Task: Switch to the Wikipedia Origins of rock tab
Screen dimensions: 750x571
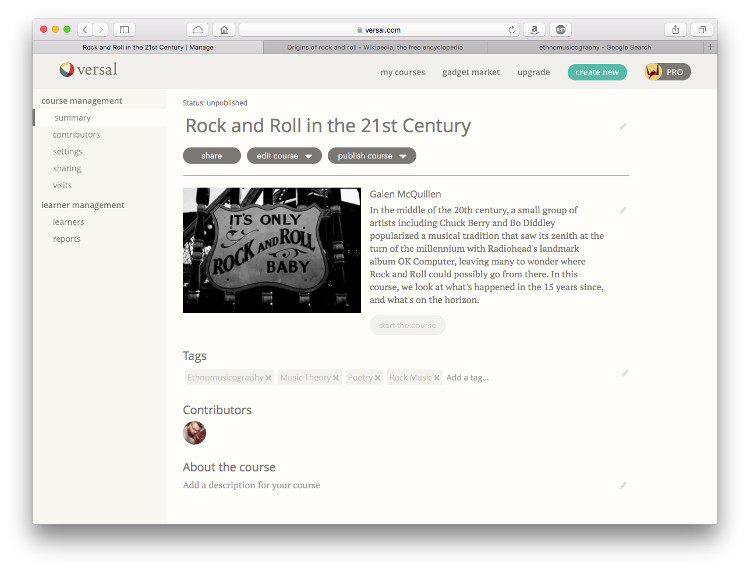Action: 375,47
